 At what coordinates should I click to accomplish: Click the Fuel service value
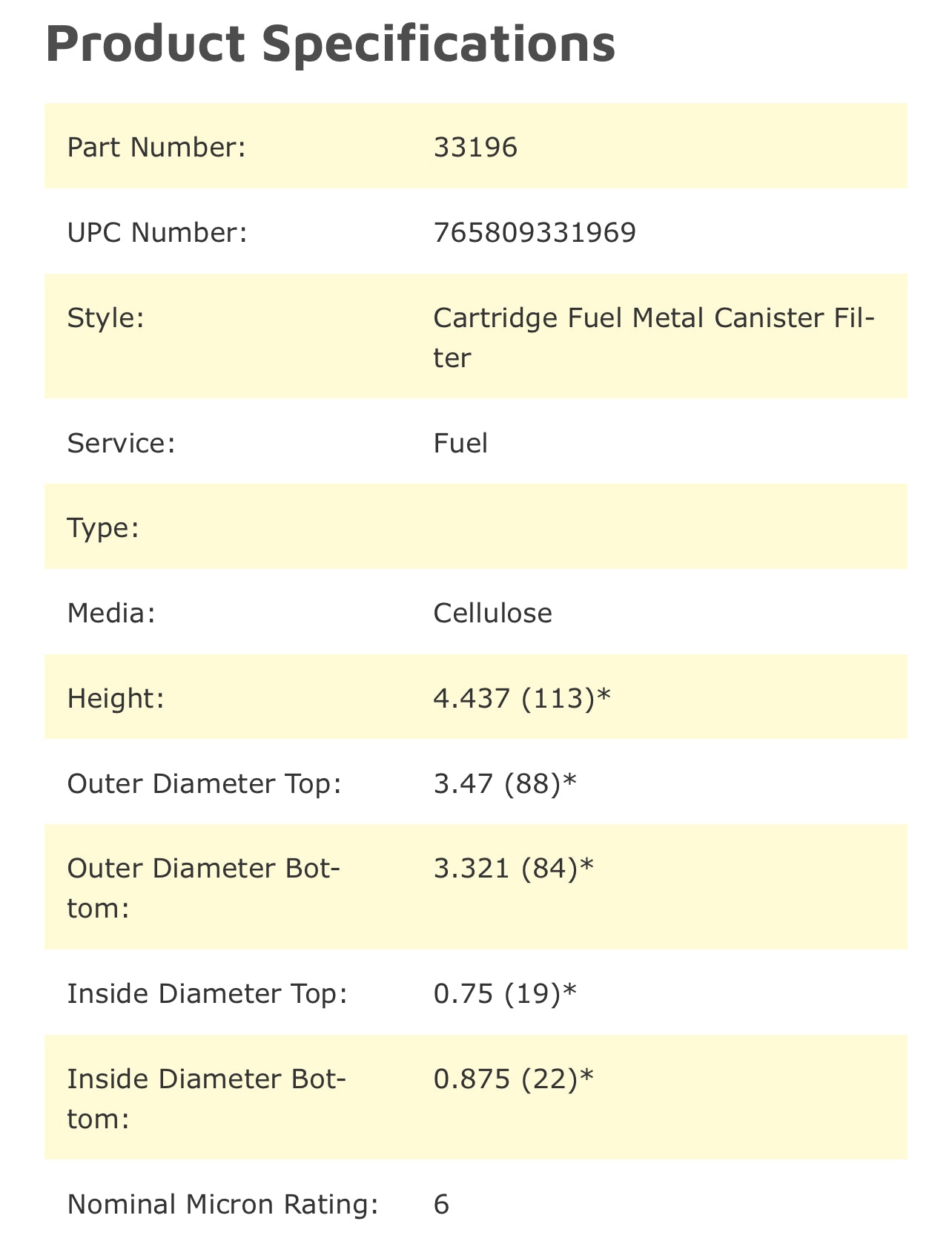pos(460,443)
